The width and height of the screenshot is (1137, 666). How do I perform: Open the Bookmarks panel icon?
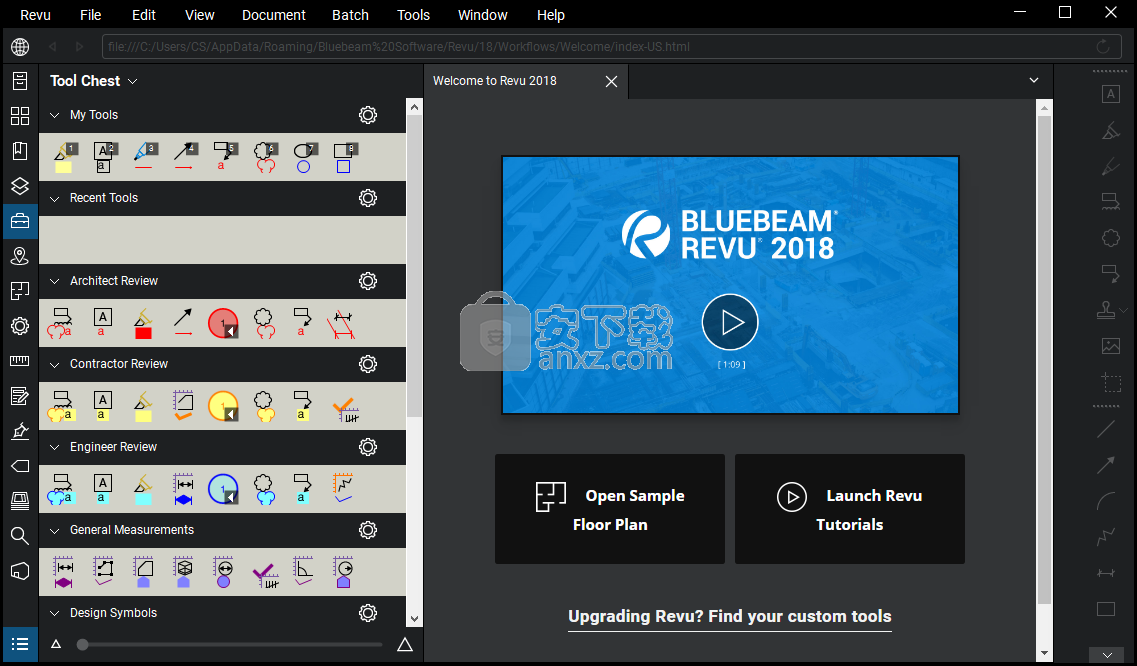click(x=20, y=151)
